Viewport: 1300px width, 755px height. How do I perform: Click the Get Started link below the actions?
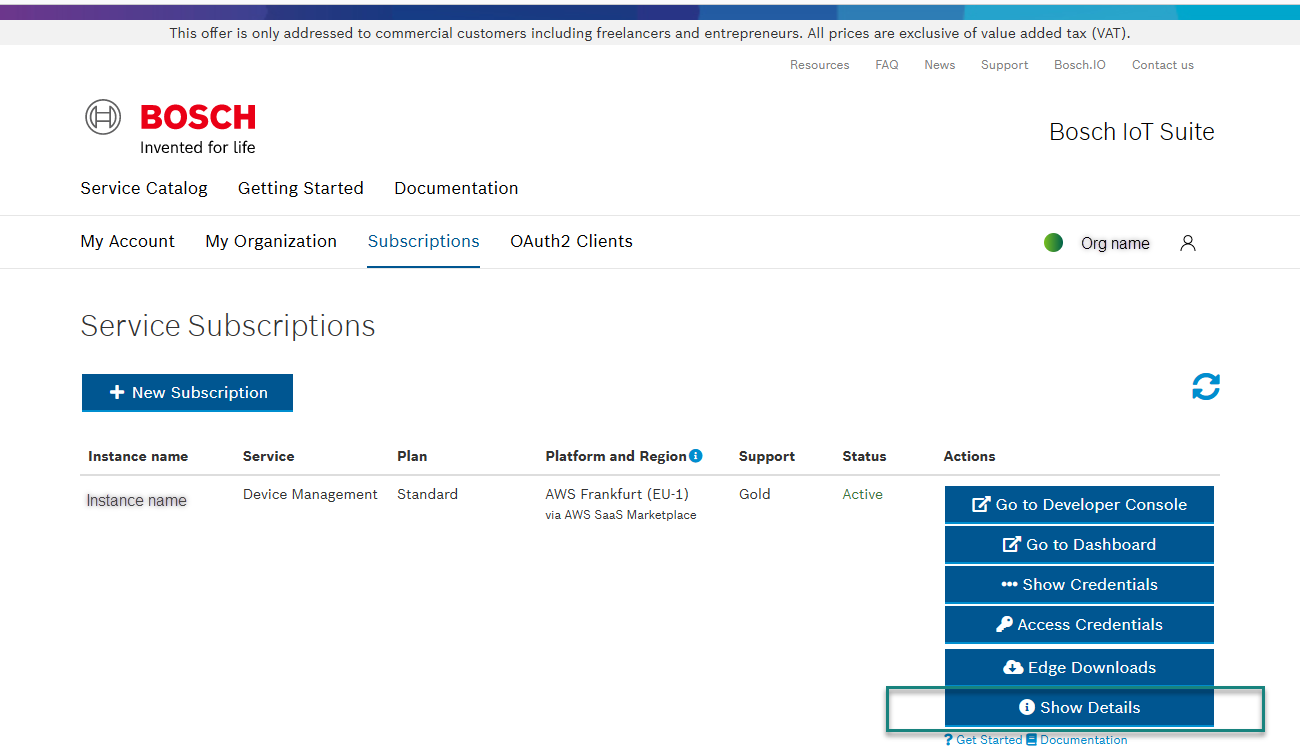pyautogui.click(x=983, y=740)
